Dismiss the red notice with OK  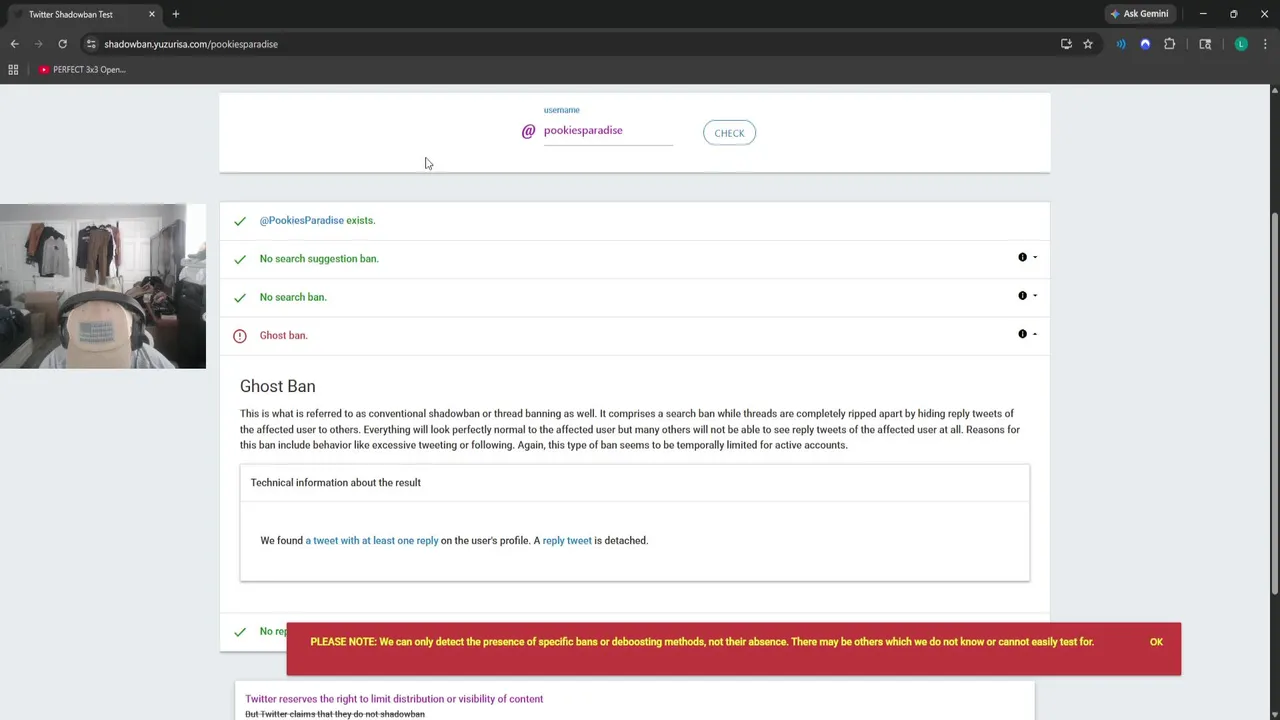1156,642
